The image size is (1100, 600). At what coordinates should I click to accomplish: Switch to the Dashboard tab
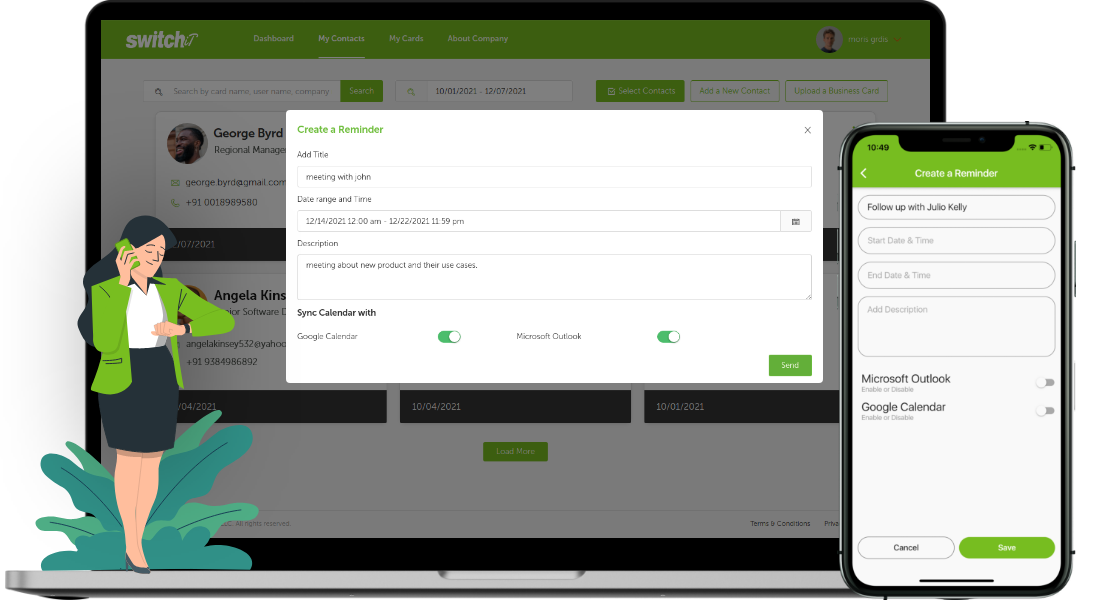[273, 38]
